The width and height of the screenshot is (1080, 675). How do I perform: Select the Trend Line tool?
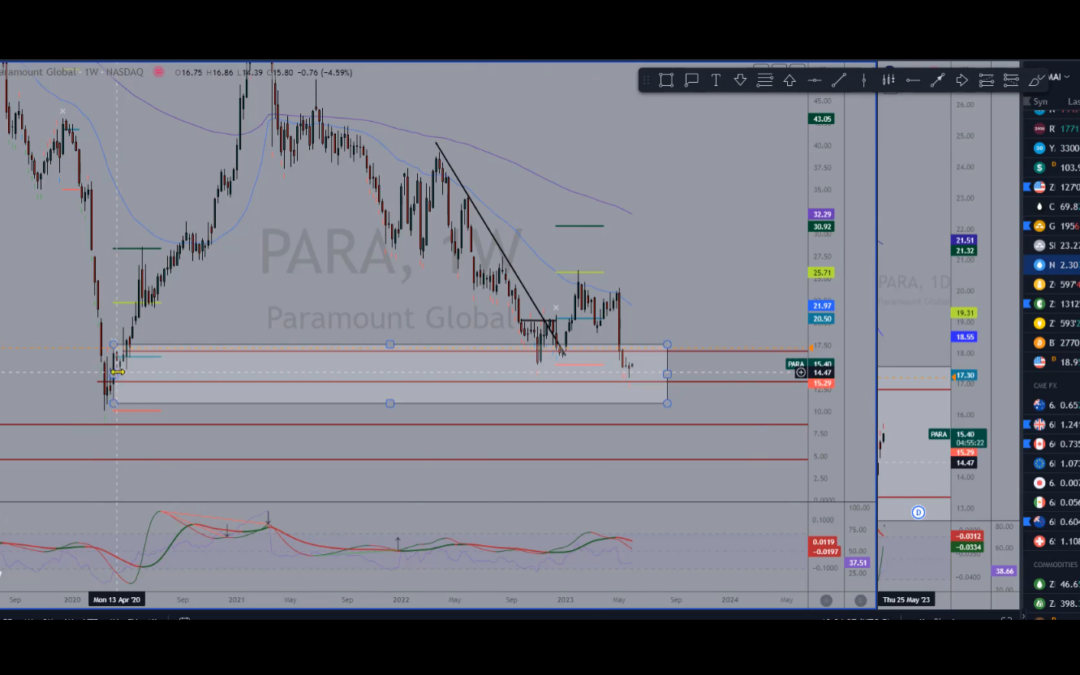tap(839, 81)
